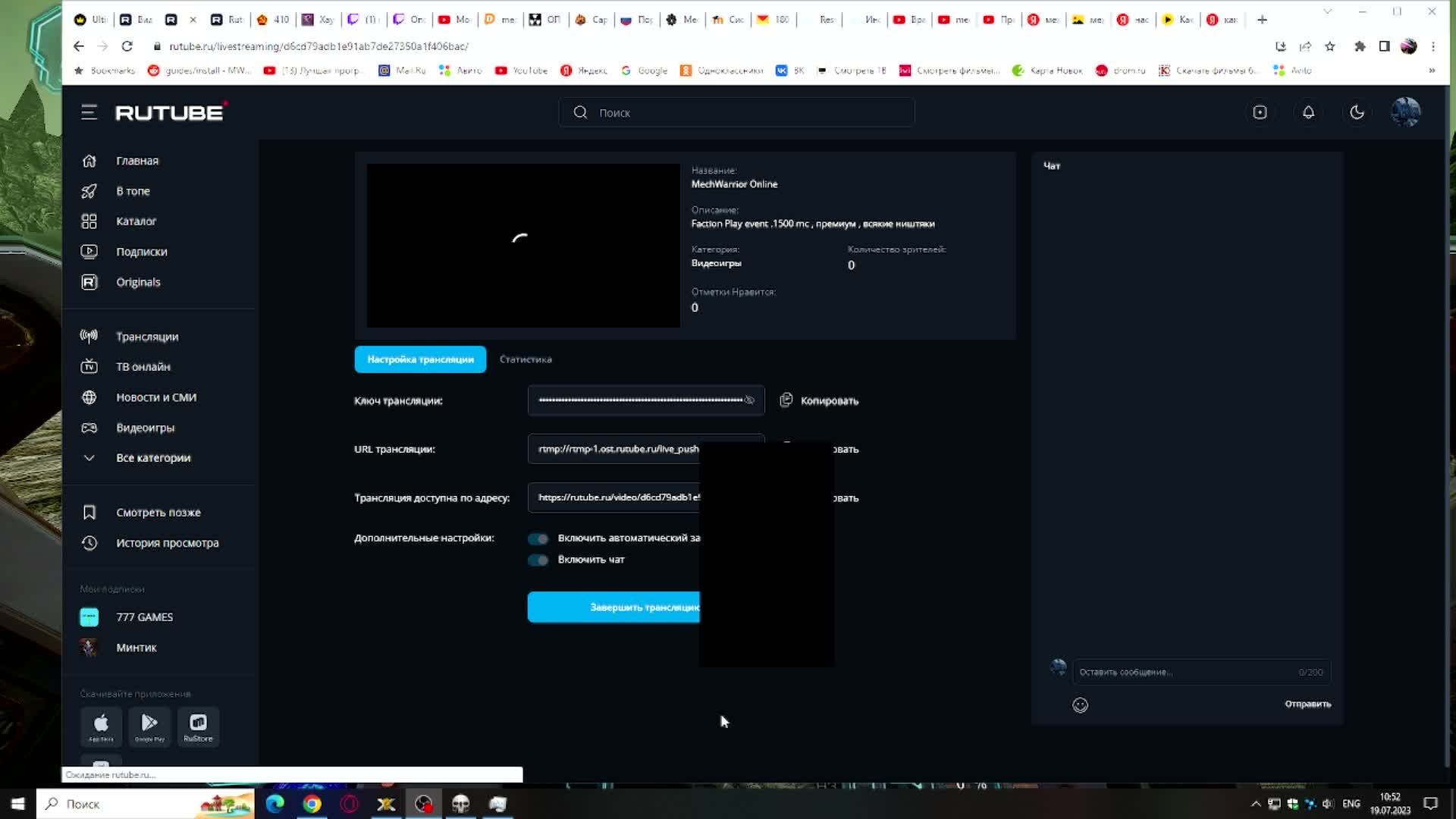Screen dimensions: 1456x819
Task: Open the user avatar profile menu
Action: tap(1405, 112)
